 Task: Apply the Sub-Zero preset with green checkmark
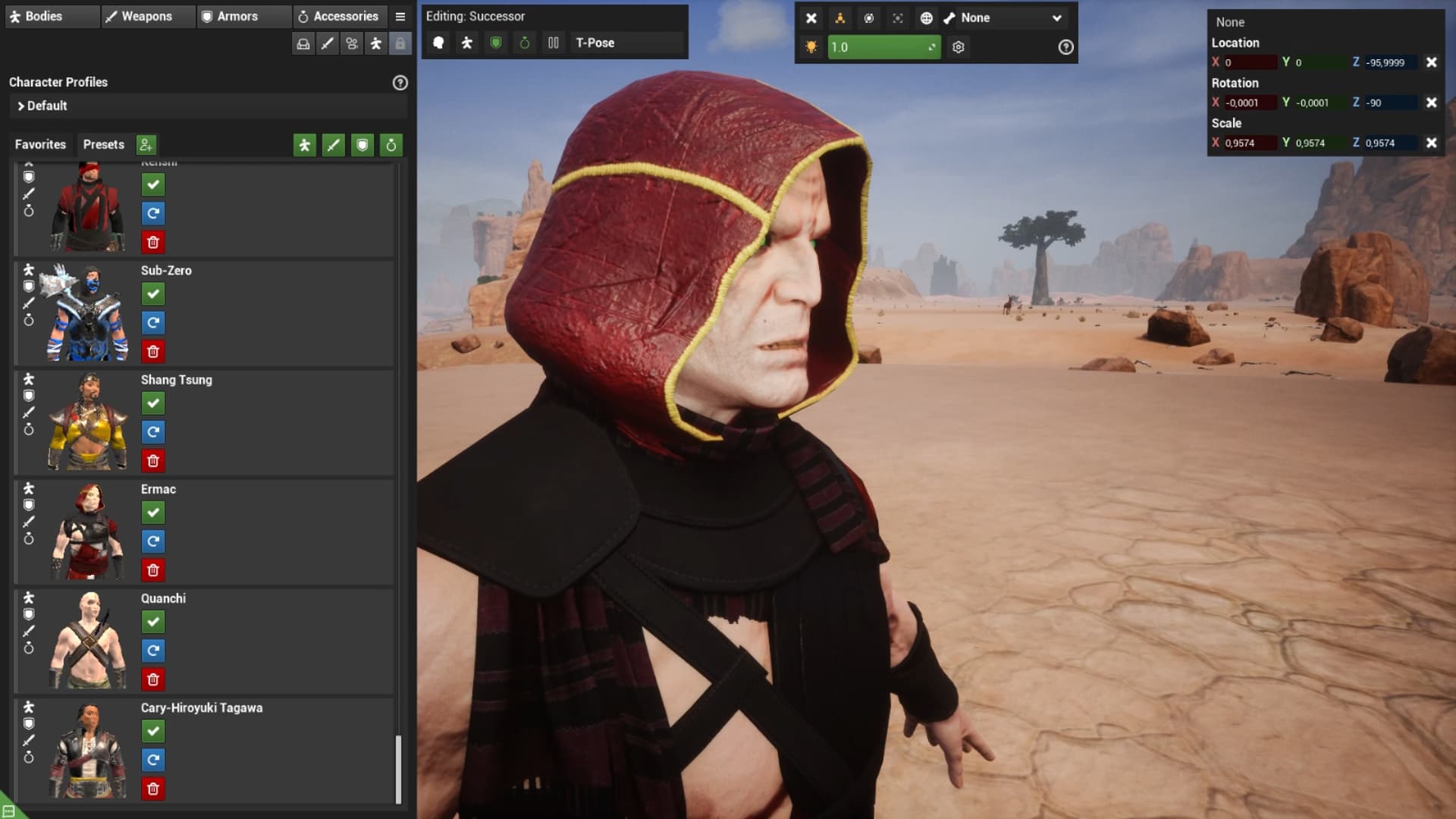(x=153, y=294)
